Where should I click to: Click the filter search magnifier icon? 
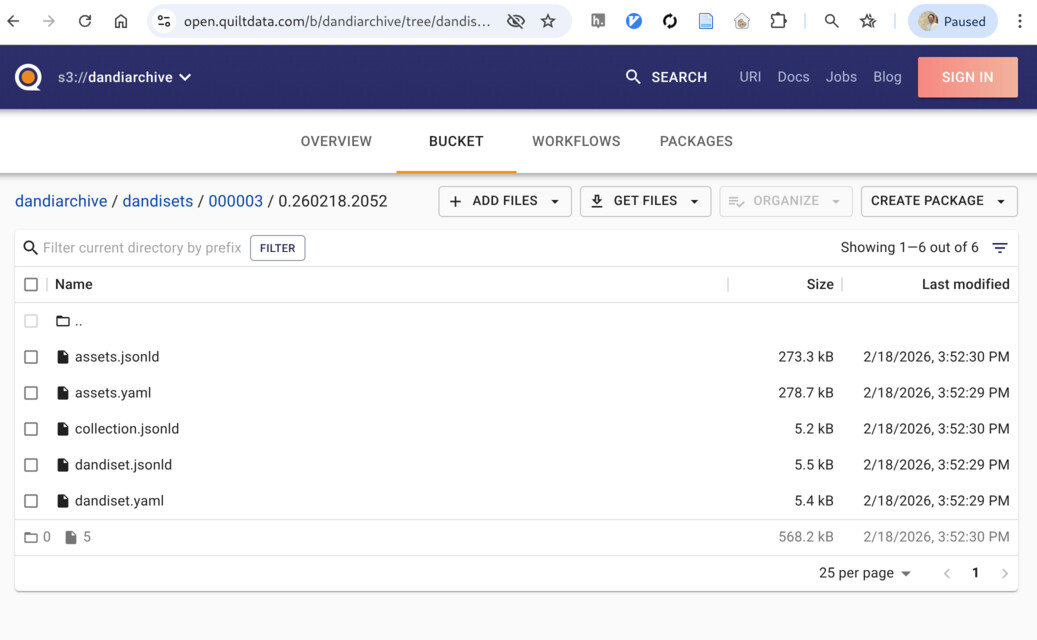point(30,248)
